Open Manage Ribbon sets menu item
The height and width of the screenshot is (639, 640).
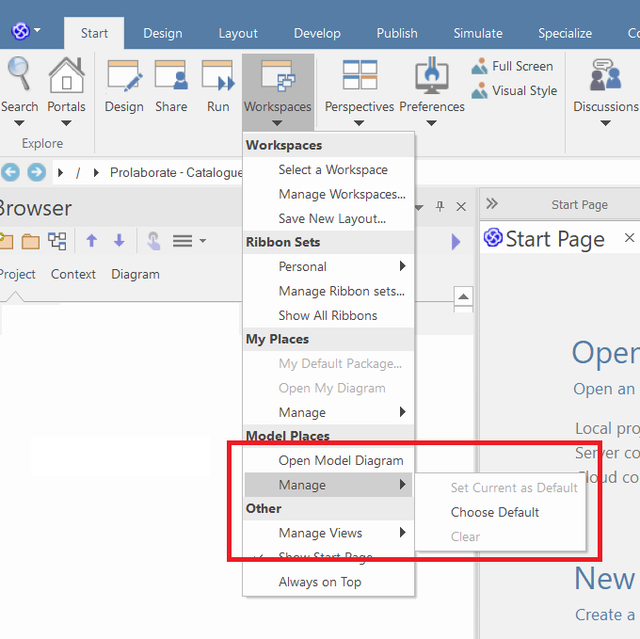(329, 291)
